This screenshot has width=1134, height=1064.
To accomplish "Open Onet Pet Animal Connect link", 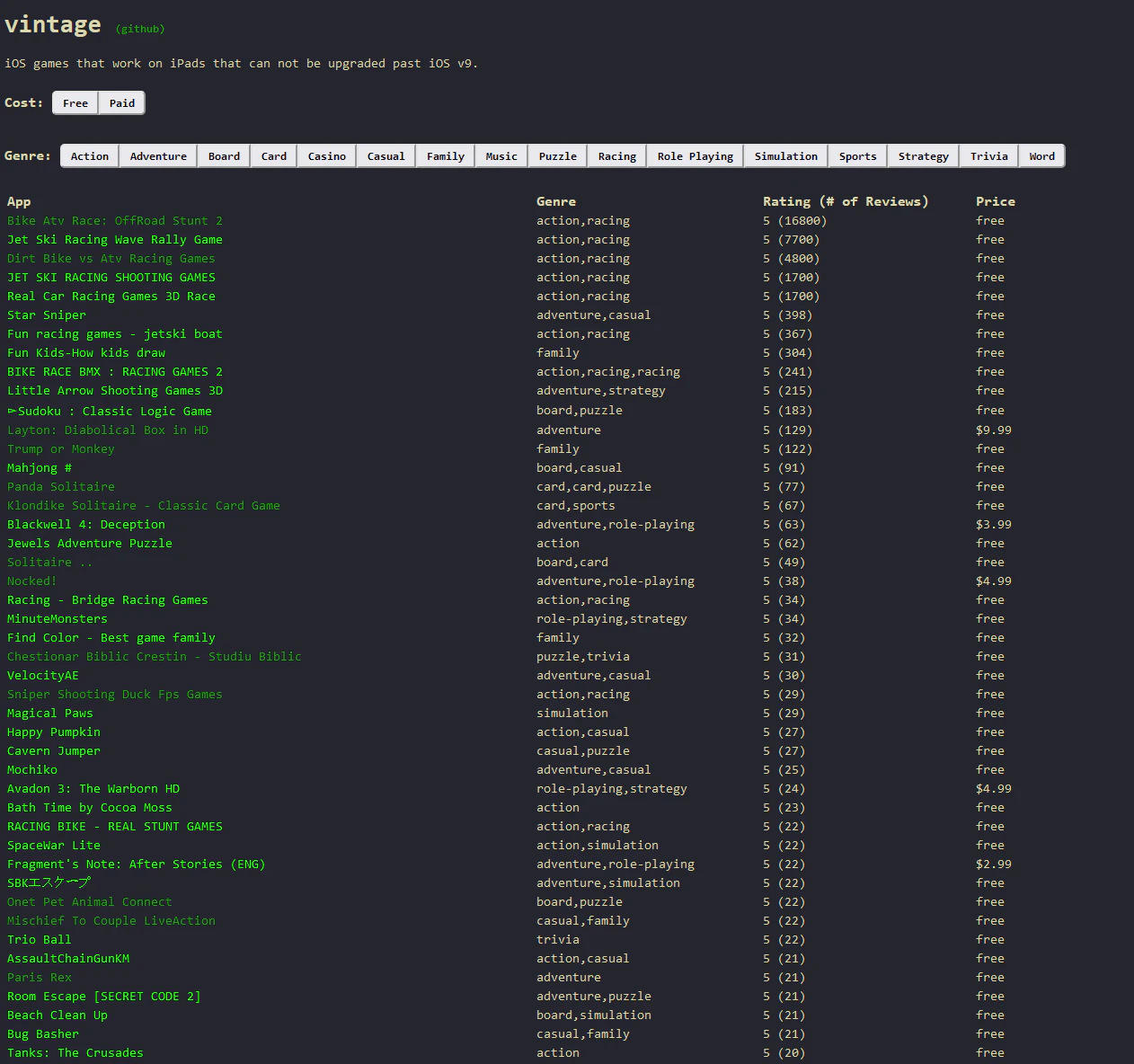I will (x=90, y=902).
